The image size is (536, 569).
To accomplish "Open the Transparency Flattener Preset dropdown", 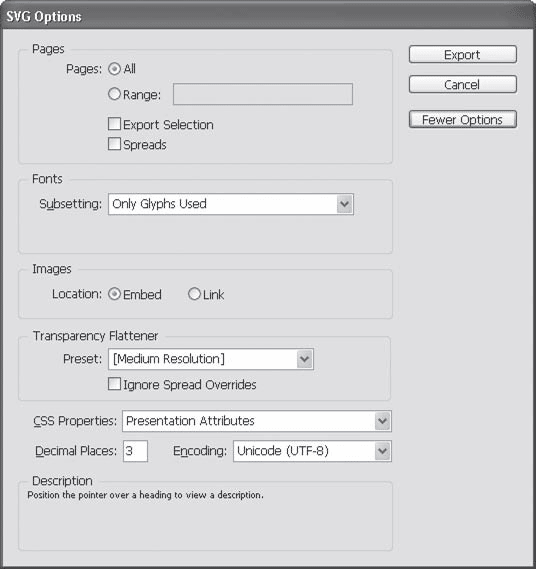I will tap(211, 359).
